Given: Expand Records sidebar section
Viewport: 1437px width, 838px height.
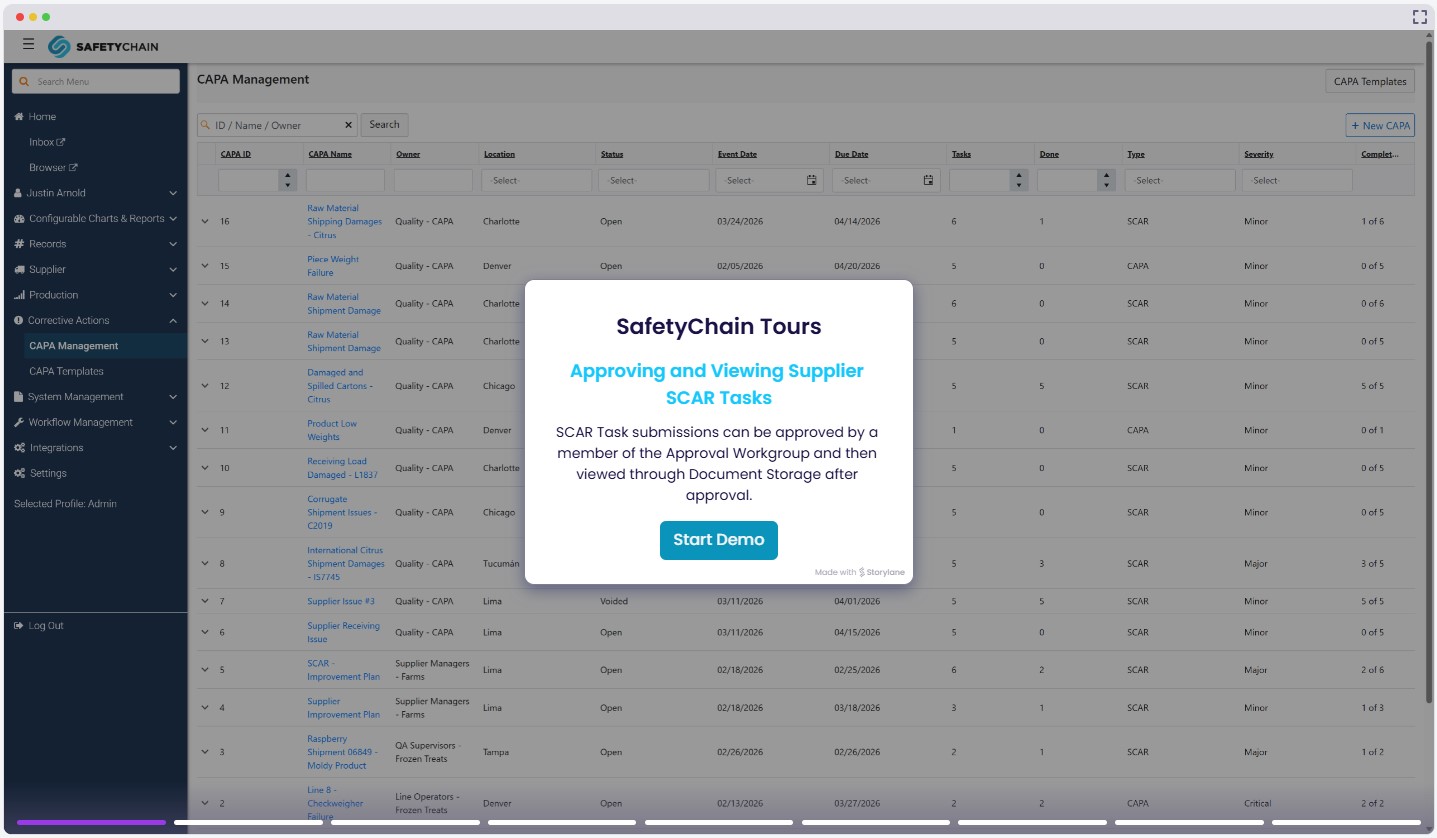Looking at the screenshot, I should [95, 244].
